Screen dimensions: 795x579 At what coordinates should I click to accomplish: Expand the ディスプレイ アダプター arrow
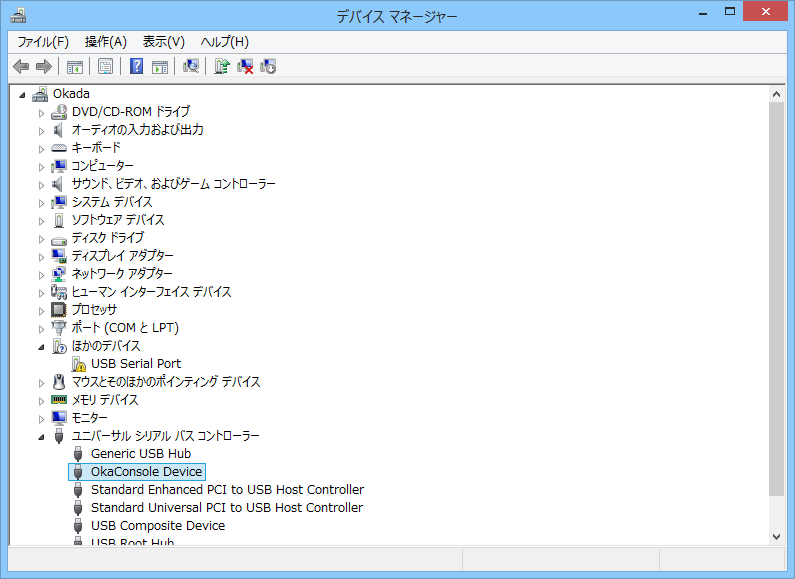click(41, 257)
